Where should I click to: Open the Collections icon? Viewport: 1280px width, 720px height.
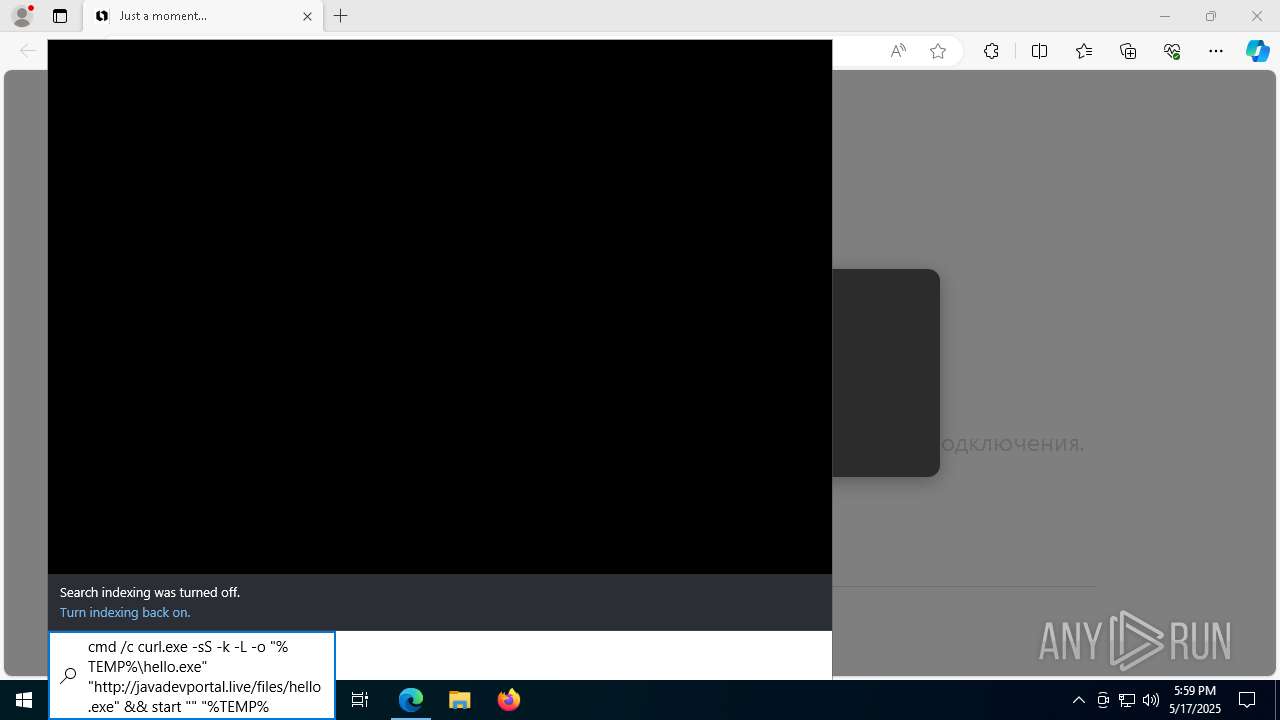coord(1128,51)
